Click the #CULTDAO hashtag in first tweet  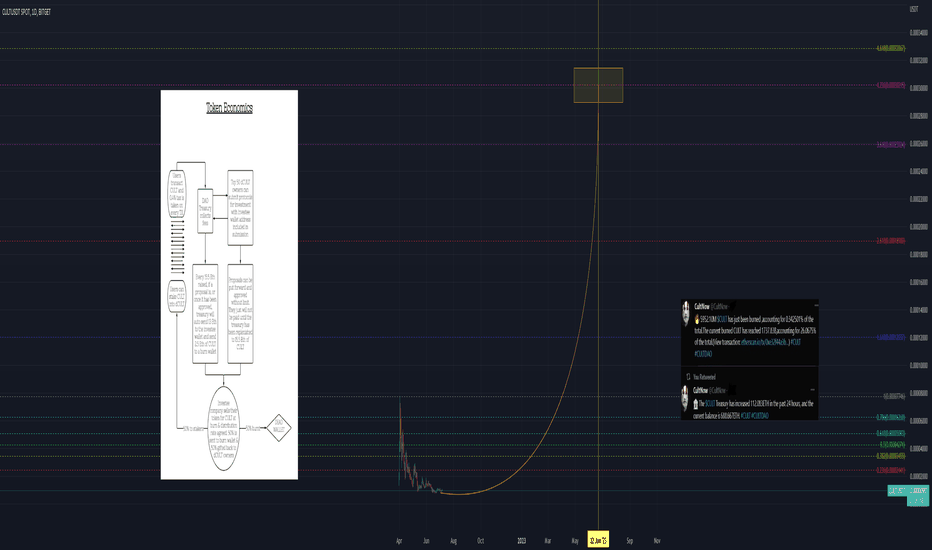703,354
